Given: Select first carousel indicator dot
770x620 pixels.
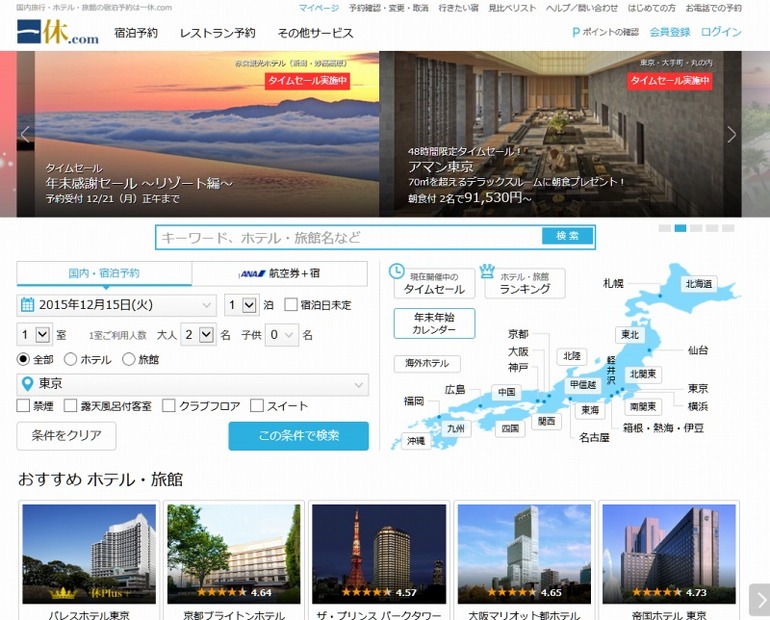Looking at the screenshot, I should point(664,228).
